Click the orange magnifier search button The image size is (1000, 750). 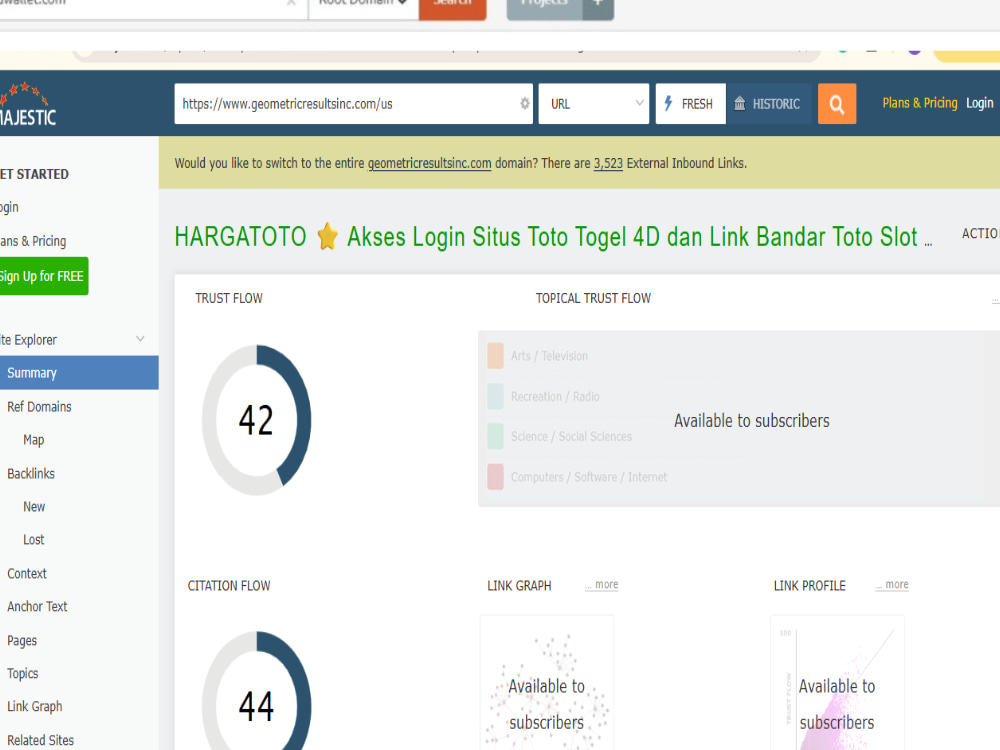tap(837, 104)
